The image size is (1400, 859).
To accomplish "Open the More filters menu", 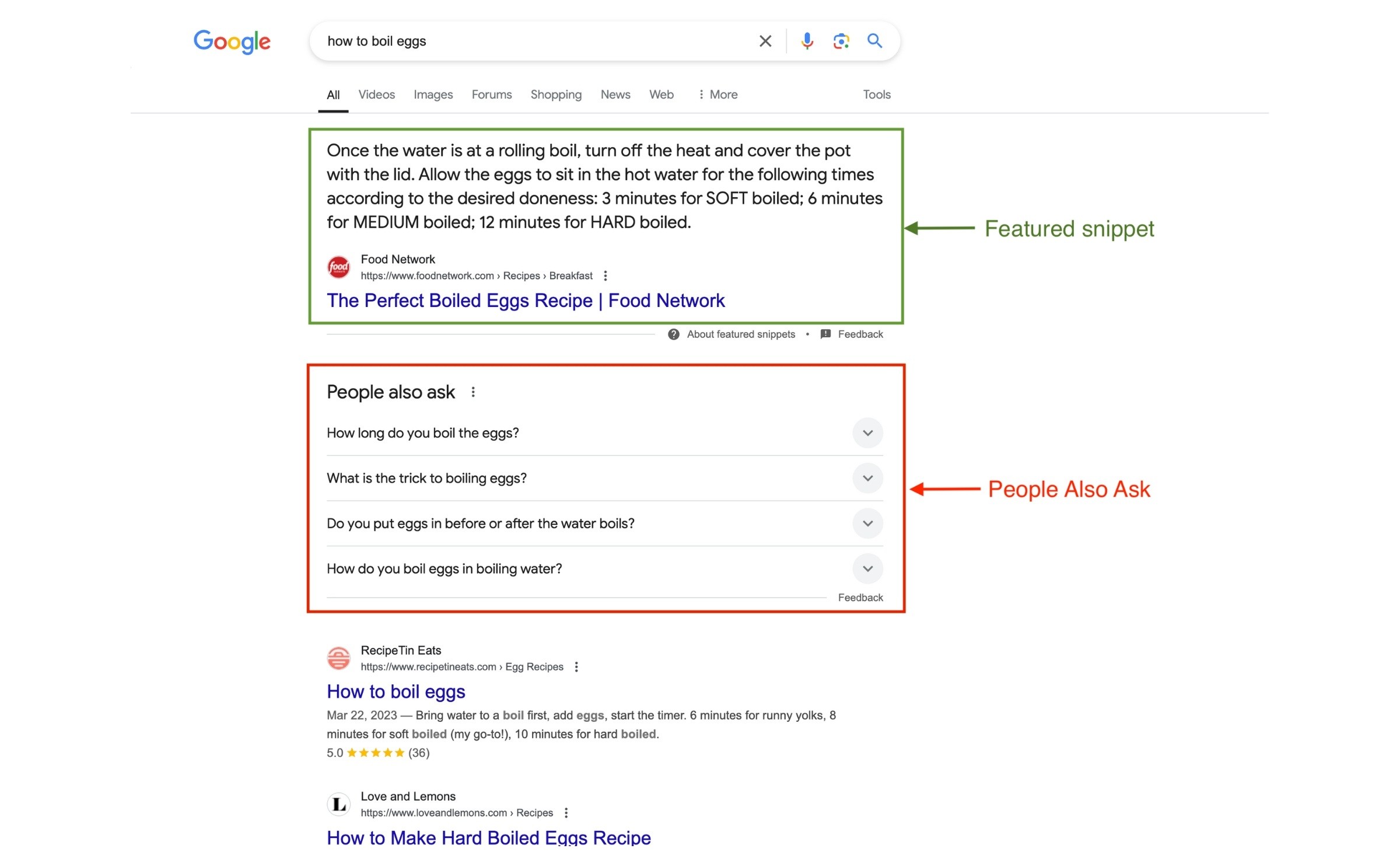I will click(717, 95).
